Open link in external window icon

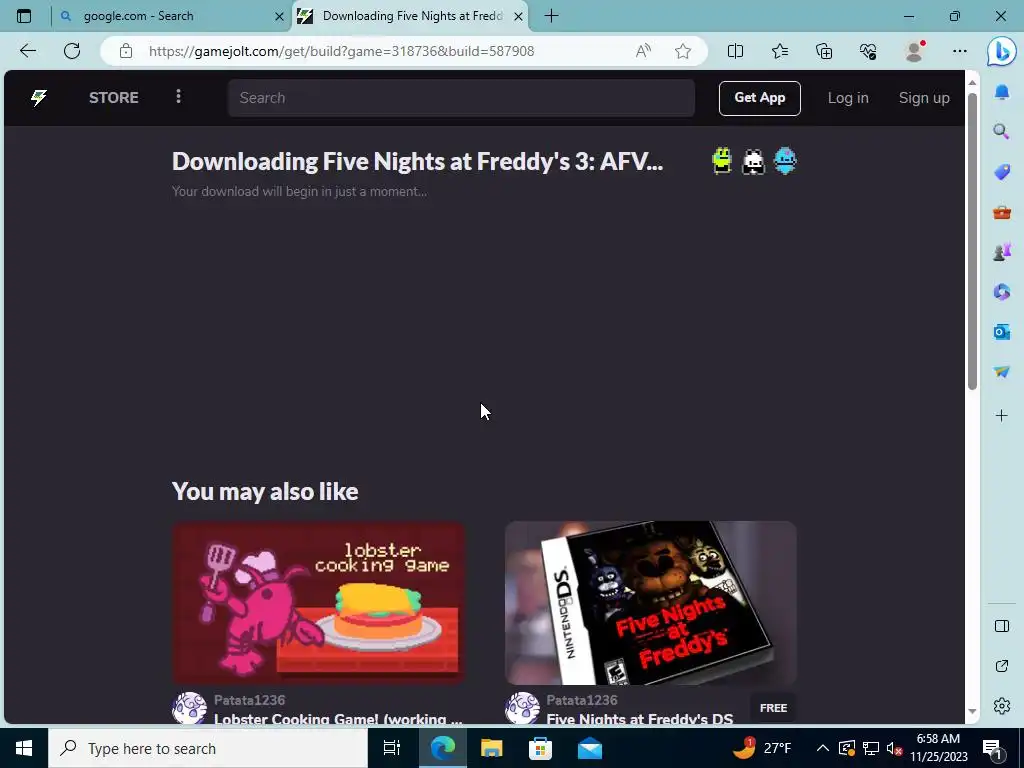point(1002,666)
